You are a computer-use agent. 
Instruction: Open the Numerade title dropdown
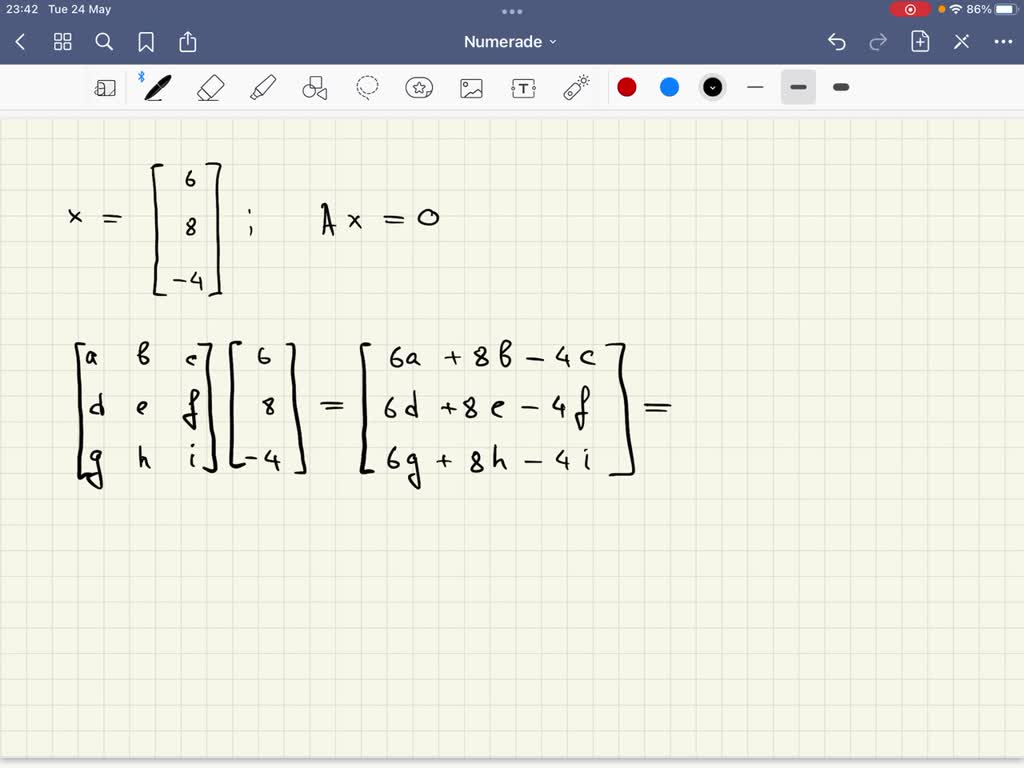(x=512, y=42)
